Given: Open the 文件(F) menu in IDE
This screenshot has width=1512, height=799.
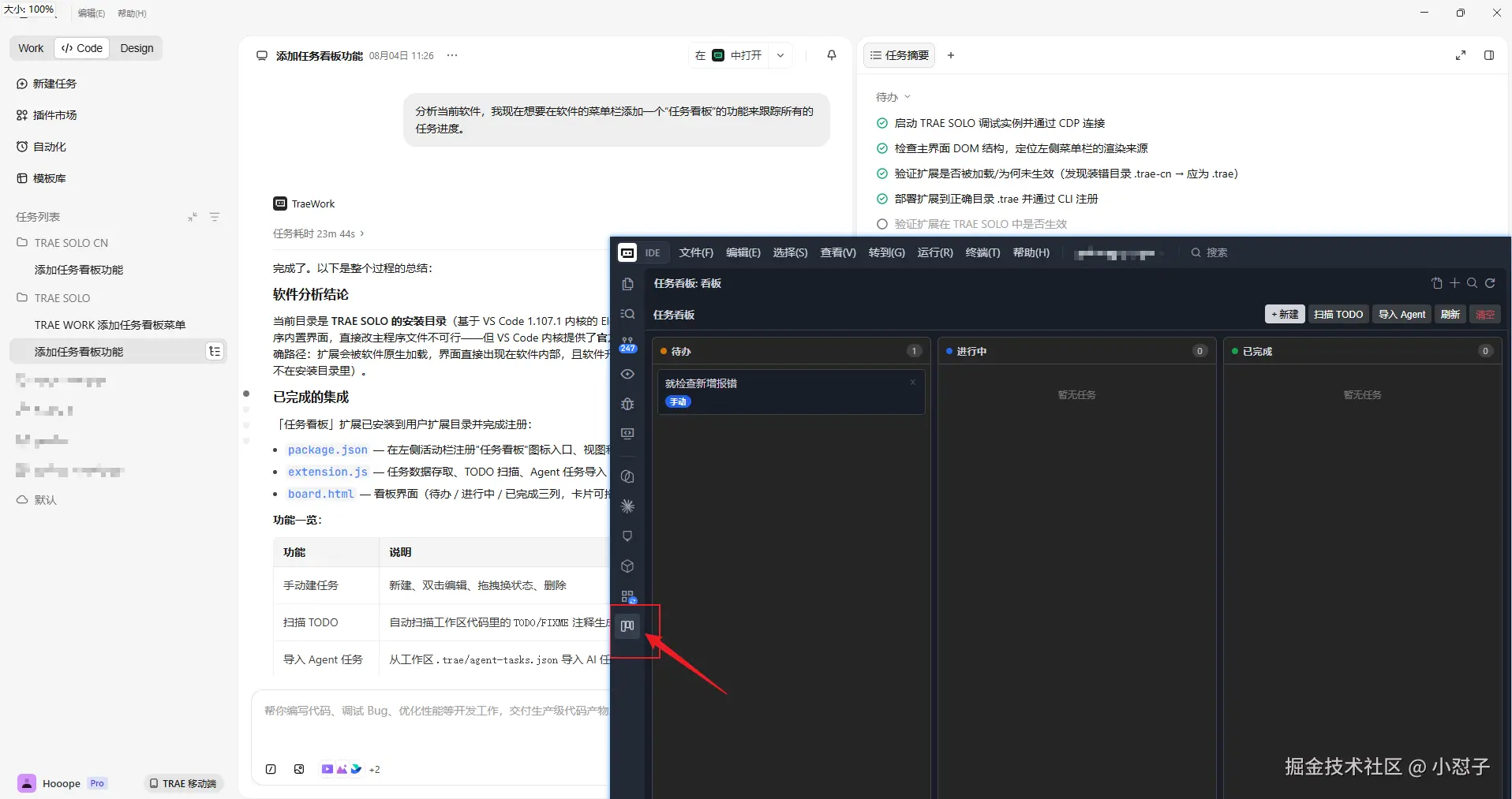Looking at the screenshot, I should coord(696,253).
